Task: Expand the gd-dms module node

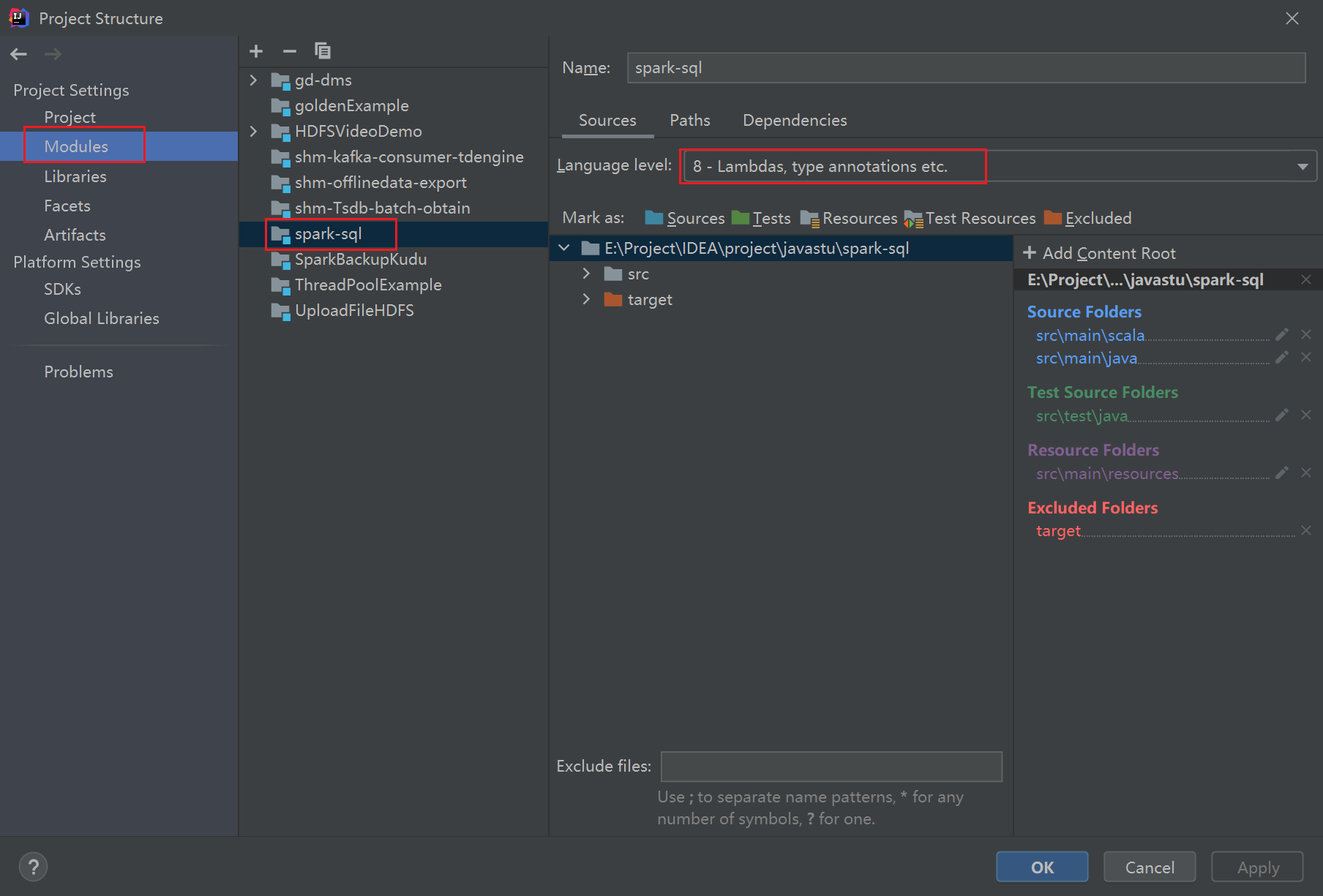Action: [253, 80]
